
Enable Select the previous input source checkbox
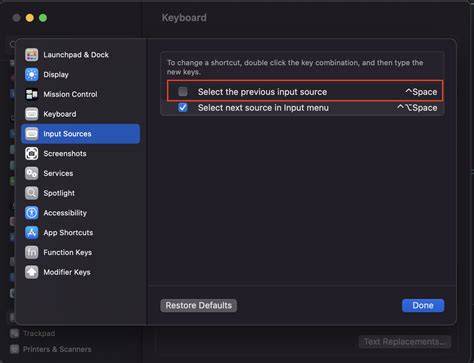(x=183, y=91)
